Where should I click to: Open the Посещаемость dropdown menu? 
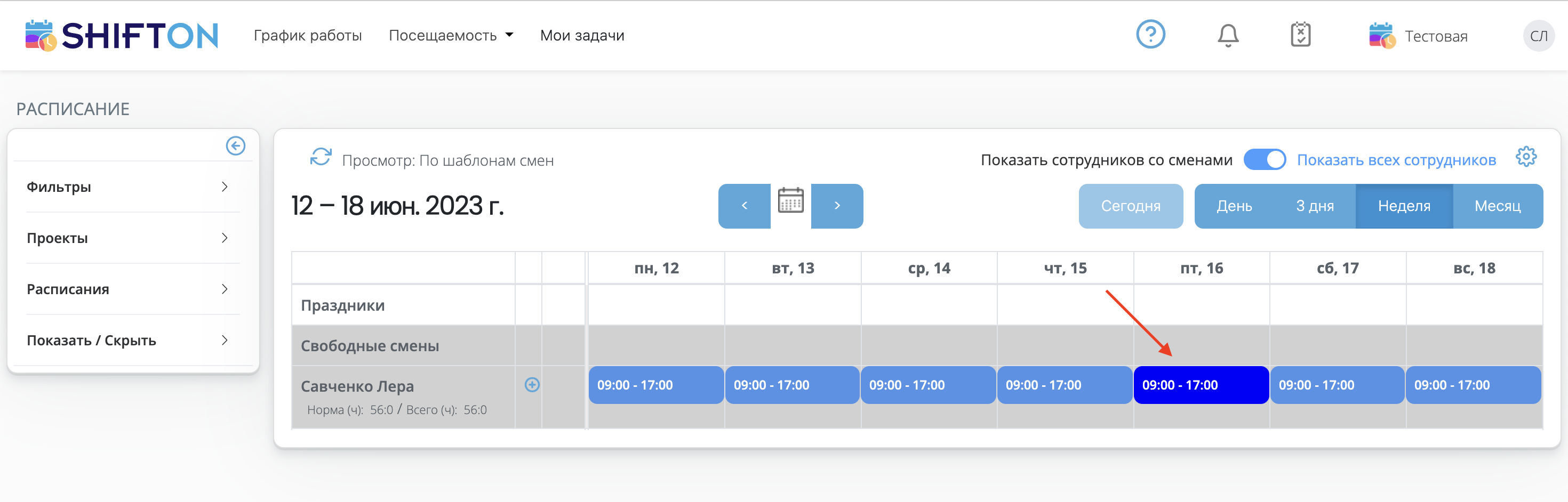tap(451, 35)
